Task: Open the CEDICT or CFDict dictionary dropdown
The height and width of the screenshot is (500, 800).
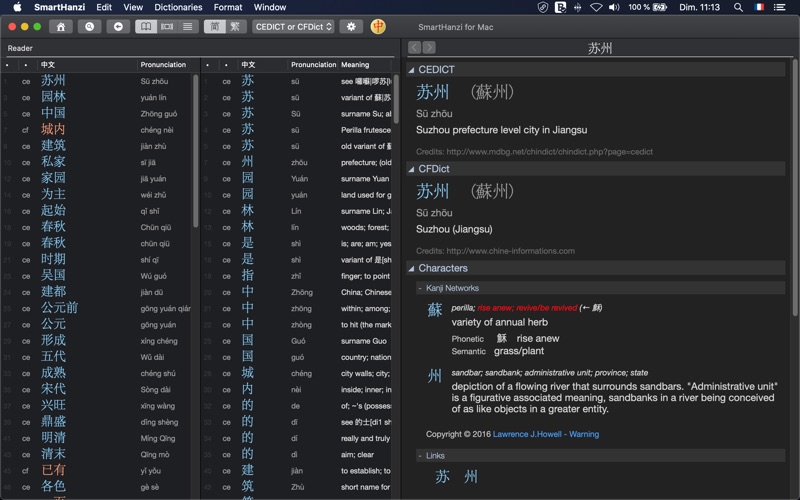Action: (293, 27)
